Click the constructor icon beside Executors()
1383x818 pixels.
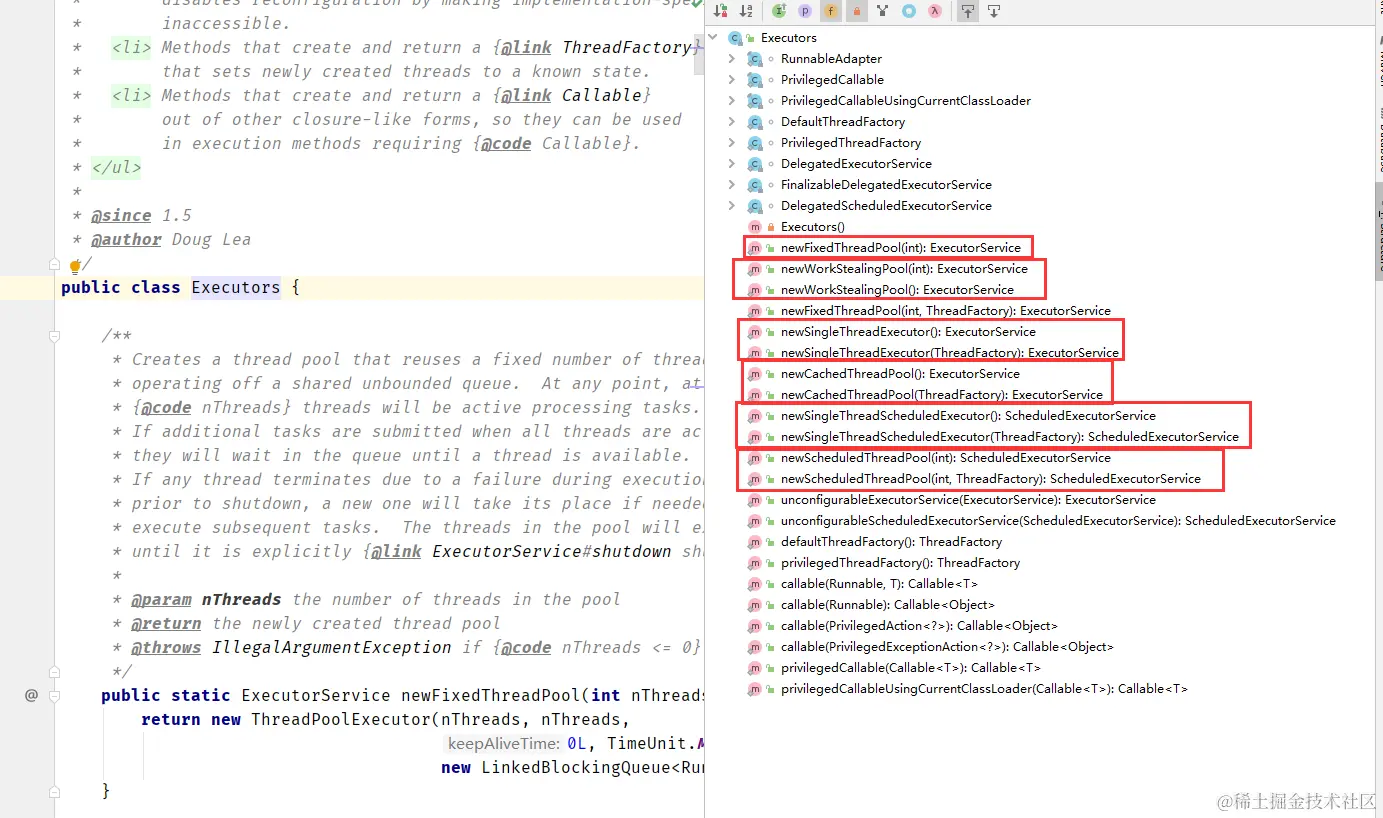(x=755, y=227)
